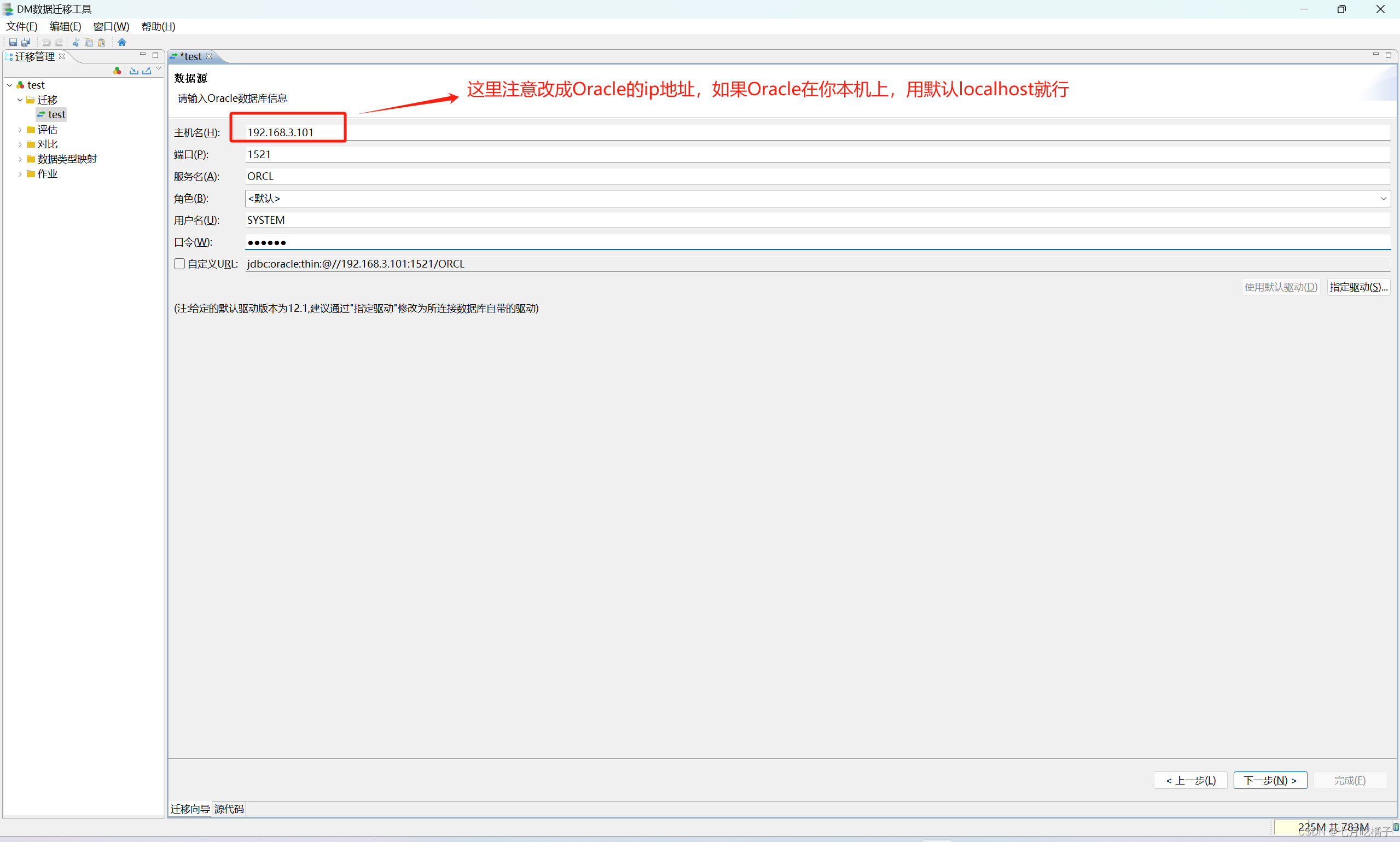Viewport: 1400px width, 842px height.
Task: Expand the 数据类型映射 folder
Action: [x=20, y=159]
